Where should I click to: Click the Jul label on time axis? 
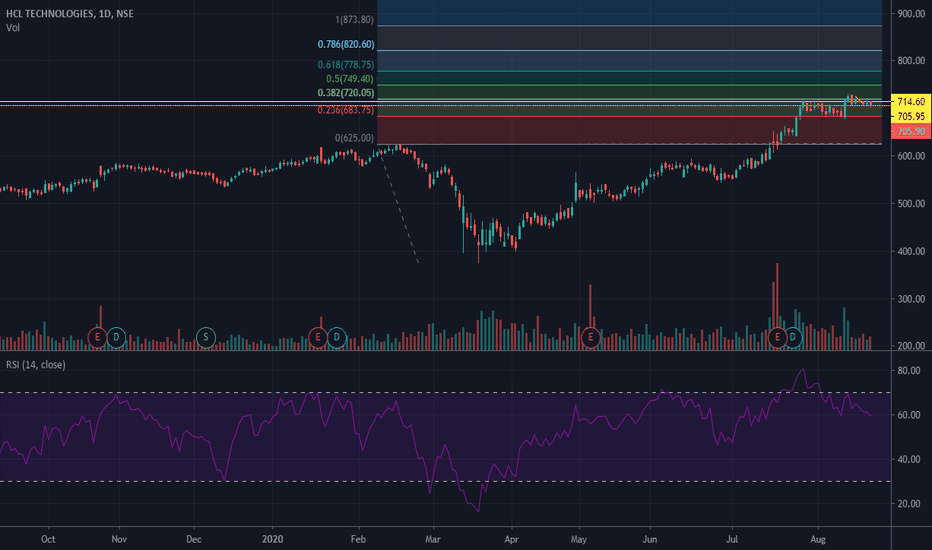click(x=732, y=539)
